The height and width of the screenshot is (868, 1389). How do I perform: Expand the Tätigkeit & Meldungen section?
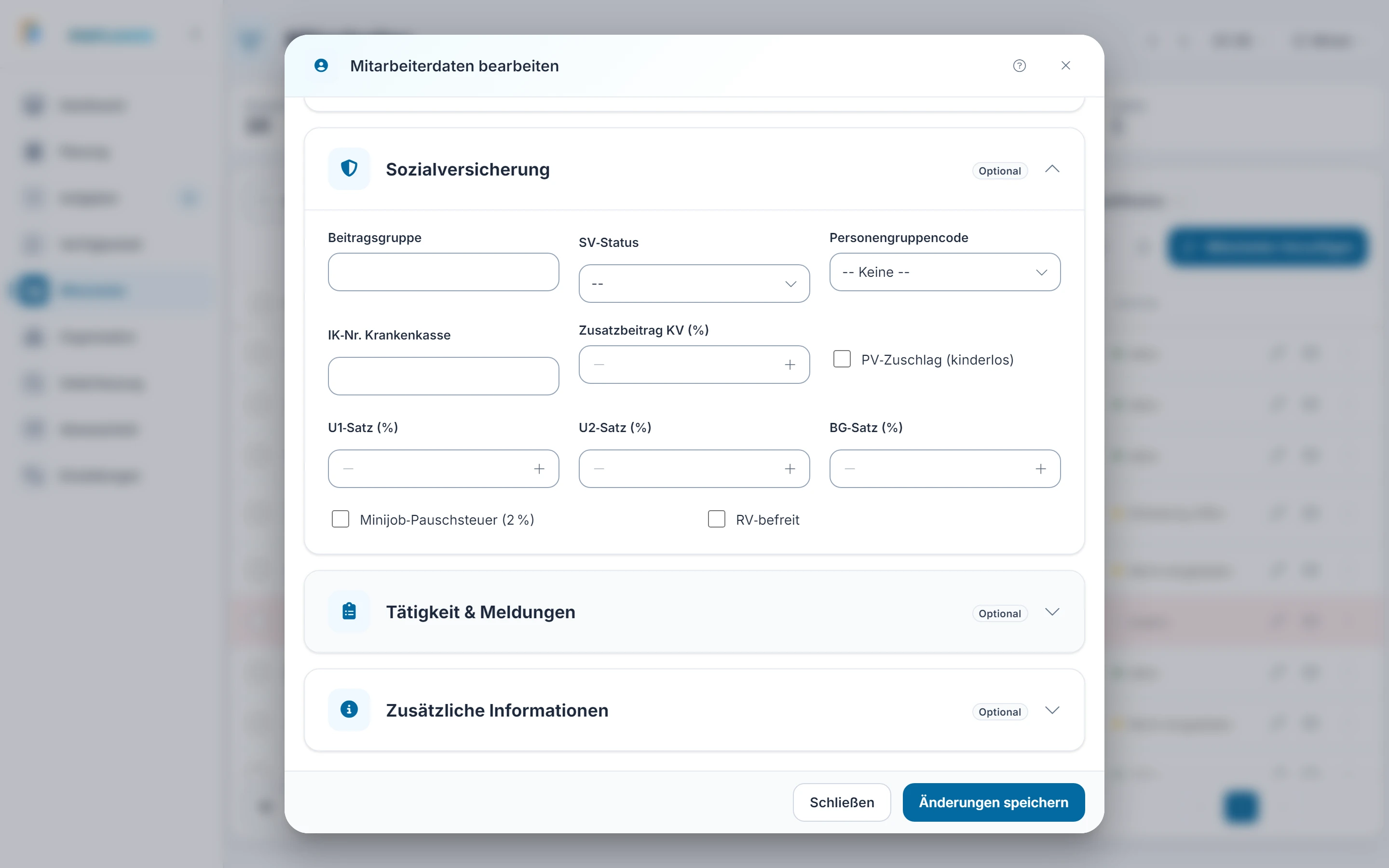1052,612
